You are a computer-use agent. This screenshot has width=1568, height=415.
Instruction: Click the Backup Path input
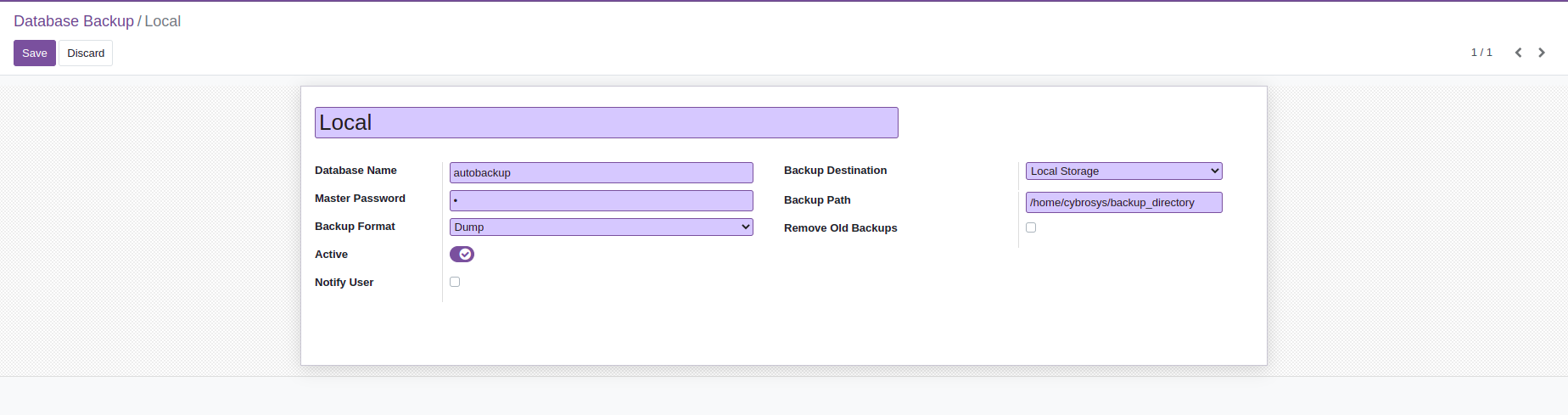(x=1123, y=203)
